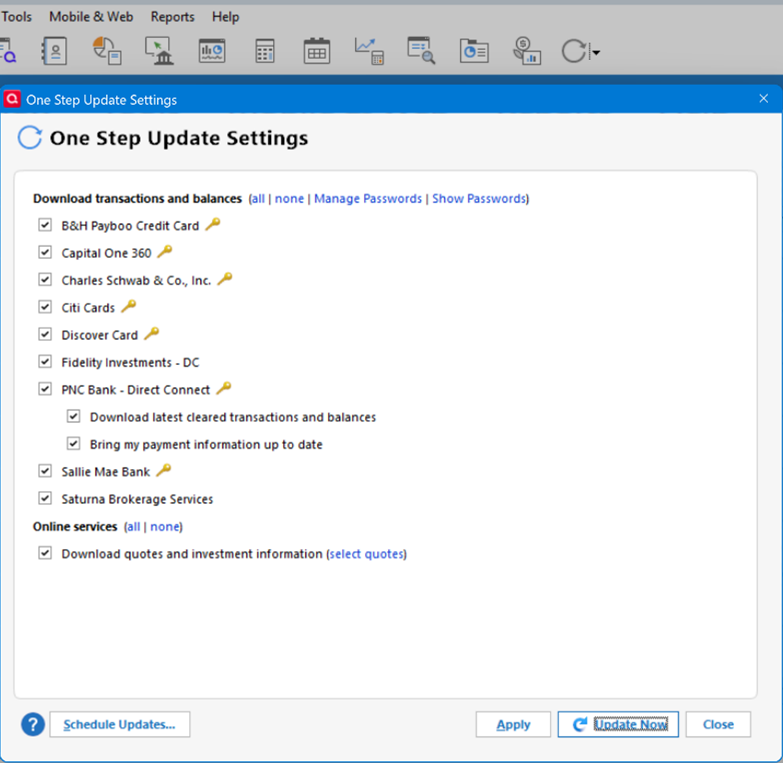Click the blue help question mark icon
This screenshot has height=763, width=783.
point(33,724)
